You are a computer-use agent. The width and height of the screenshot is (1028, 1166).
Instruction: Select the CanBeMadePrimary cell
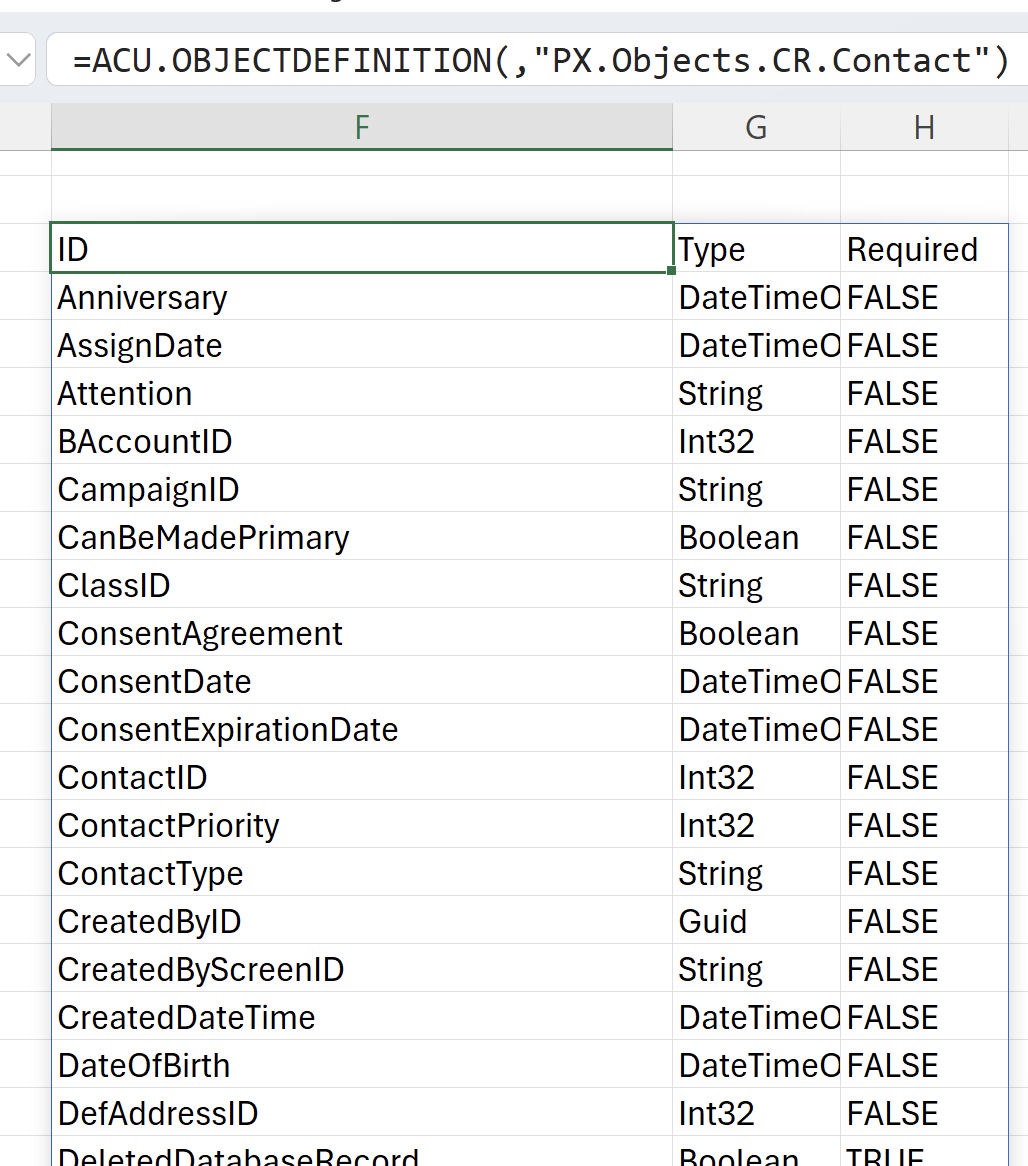pyautogui.click(x=361, y=537)
